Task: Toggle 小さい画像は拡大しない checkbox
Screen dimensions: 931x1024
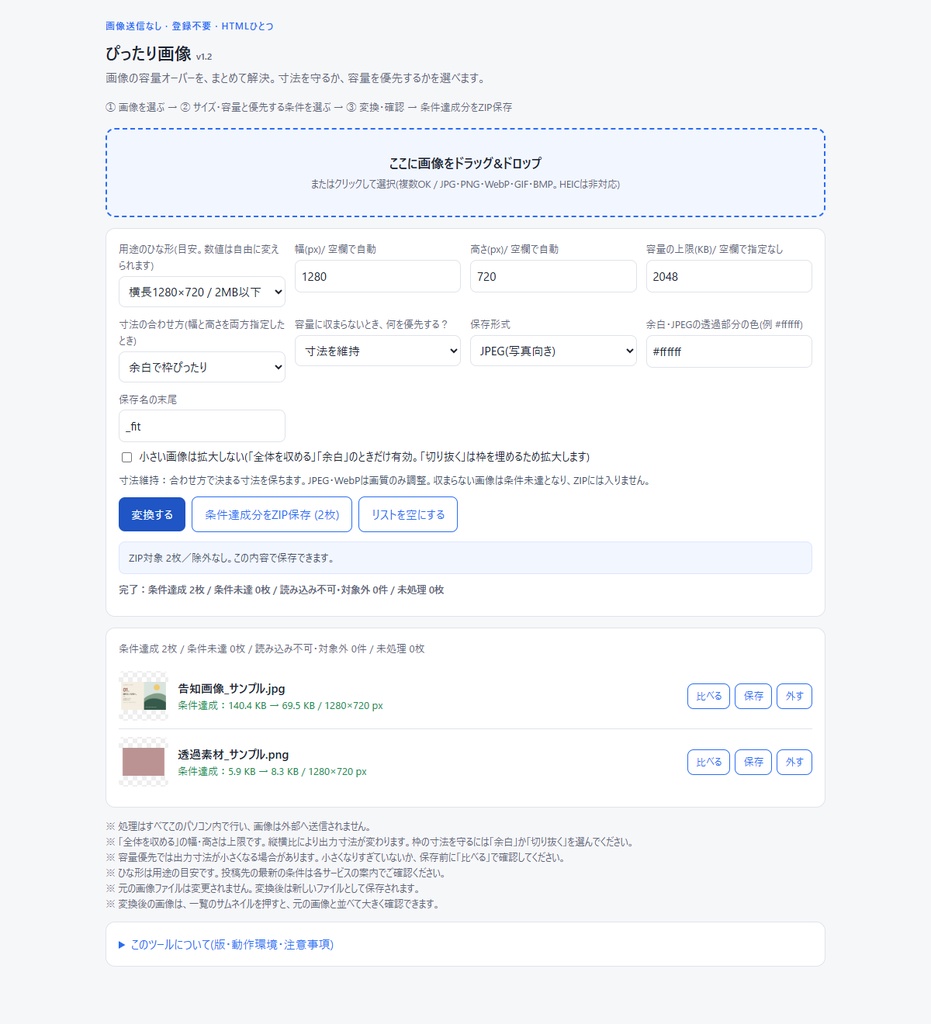Action: click(x=127, y=457)
